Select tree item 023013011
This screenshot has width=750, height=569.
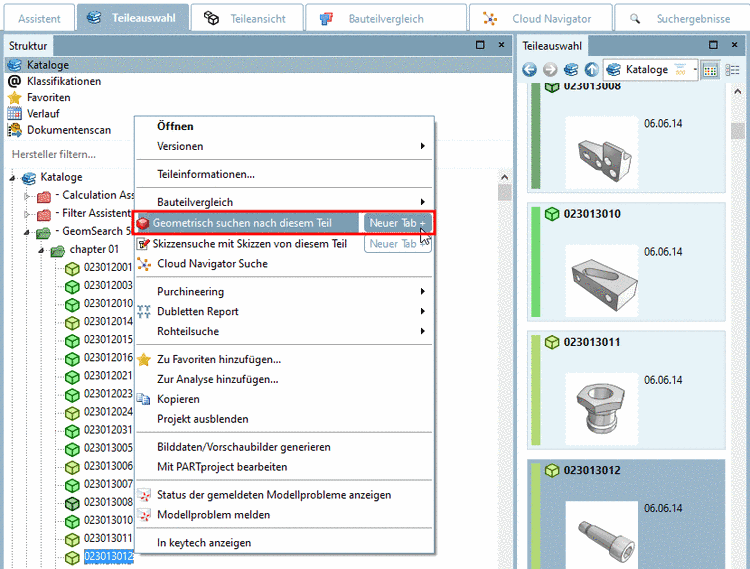pos(108,538)
